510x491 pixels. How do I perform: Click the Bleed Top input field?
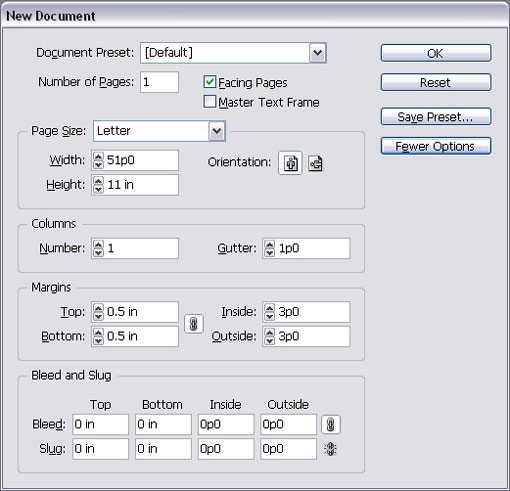pyautogui.click(x=100, y=424)
